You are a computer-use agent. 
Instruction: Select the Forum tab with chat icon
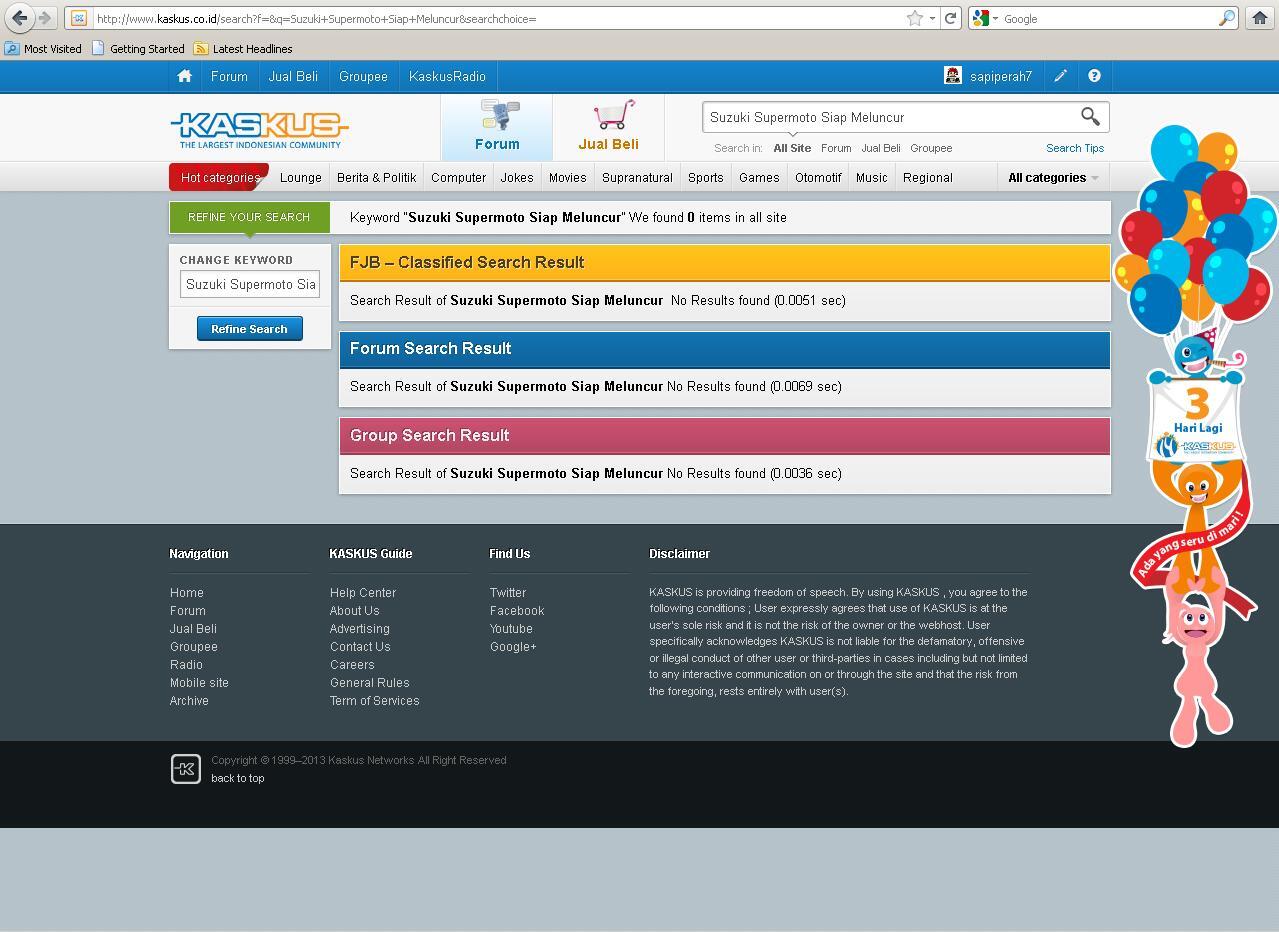tap(497, 126)
